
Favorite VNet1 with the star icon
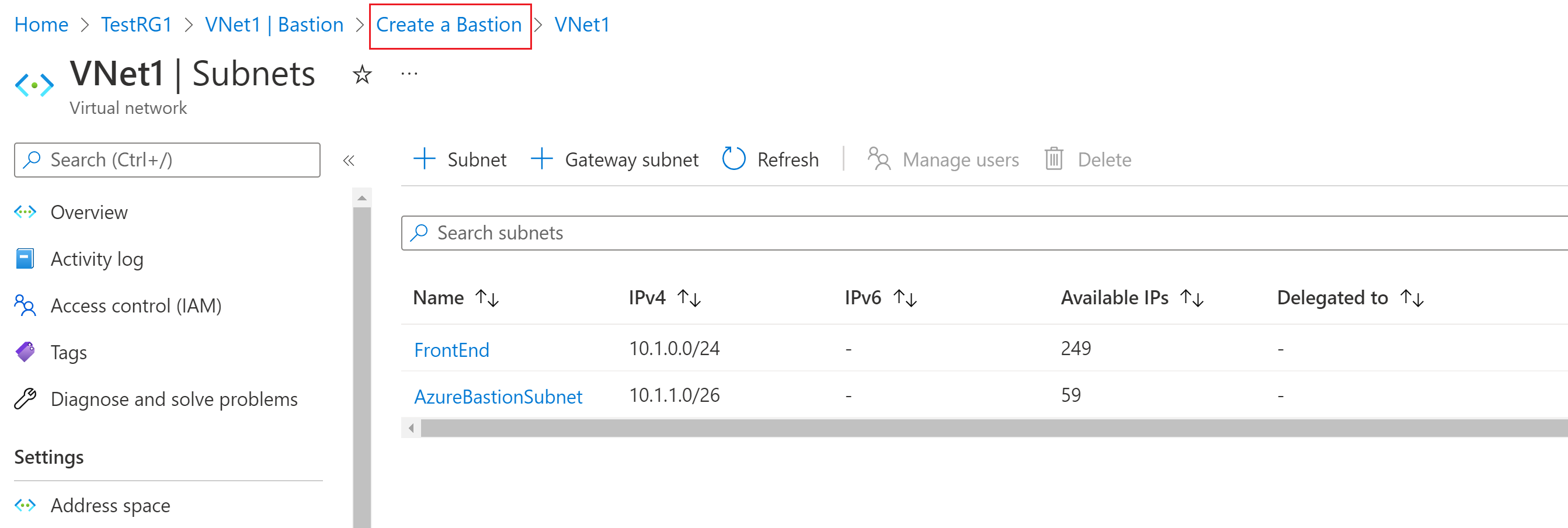pos(362,75)
